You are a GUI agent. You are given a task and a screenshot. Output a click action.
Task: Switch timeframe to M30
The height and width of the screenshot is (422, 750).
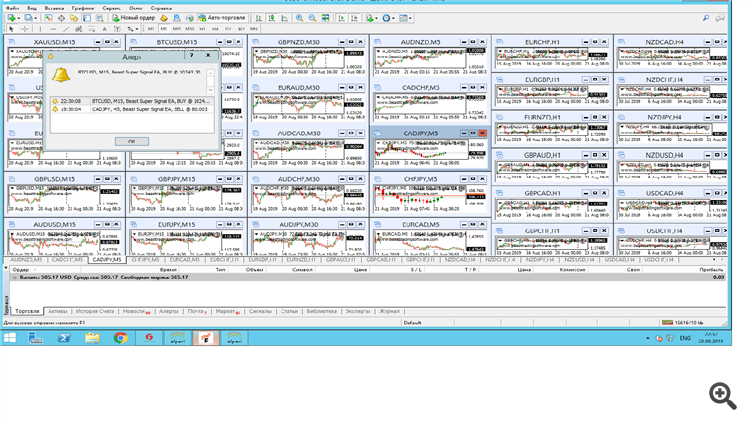(x=189, y=29)
